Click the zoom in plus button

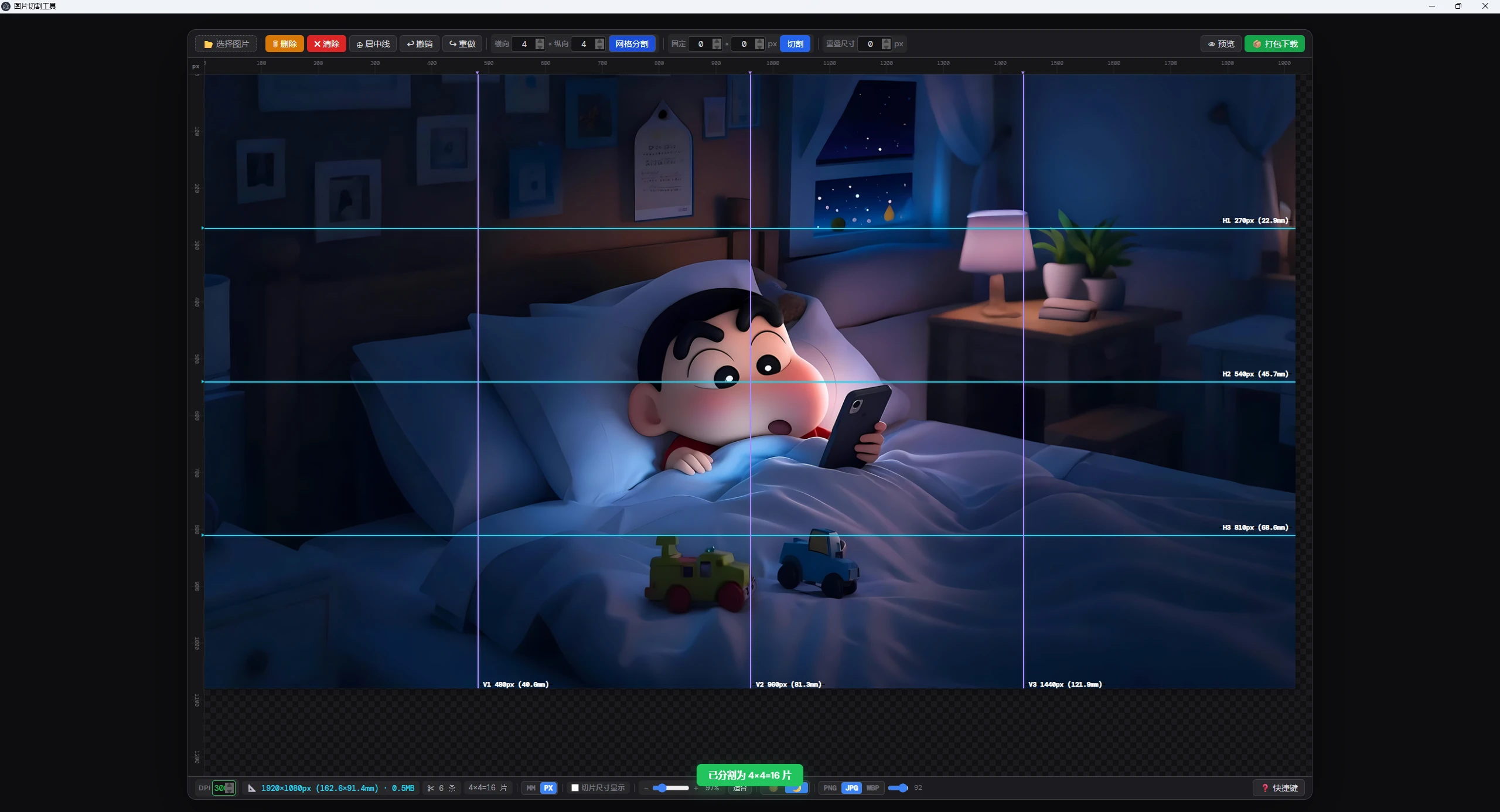point(696,788)
